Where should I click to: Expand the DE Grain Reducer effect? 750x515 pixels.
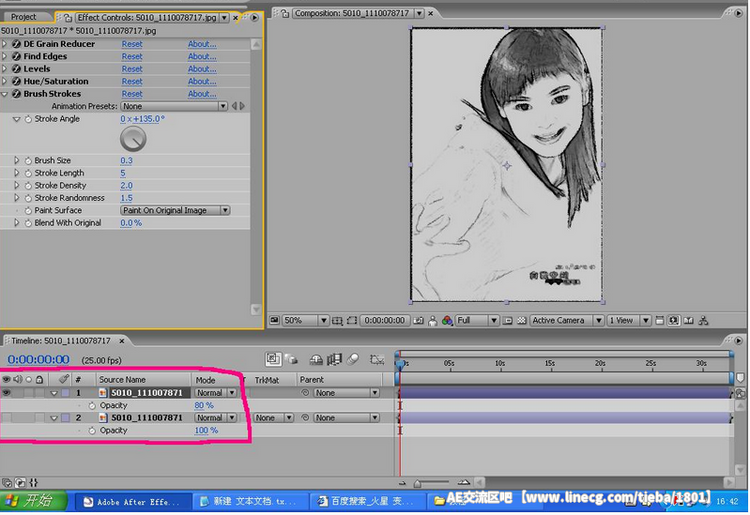click(5, 44)
